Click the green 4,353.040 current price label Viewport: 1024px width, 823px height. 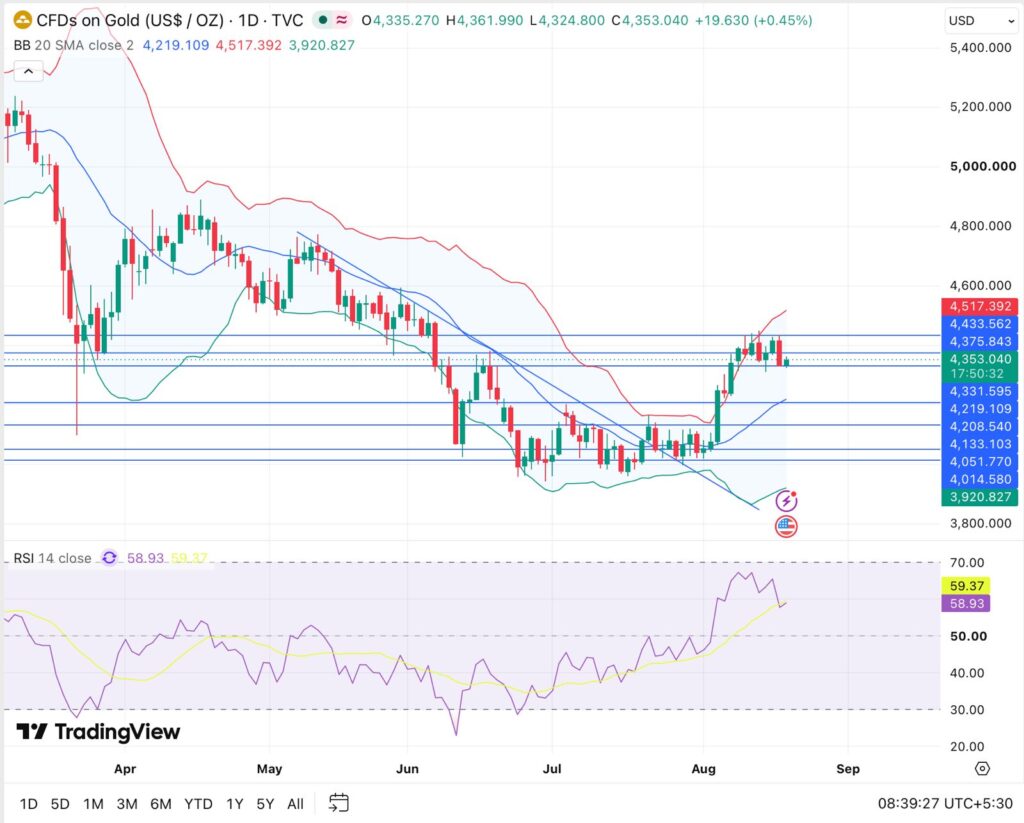(x=980, y=359)
